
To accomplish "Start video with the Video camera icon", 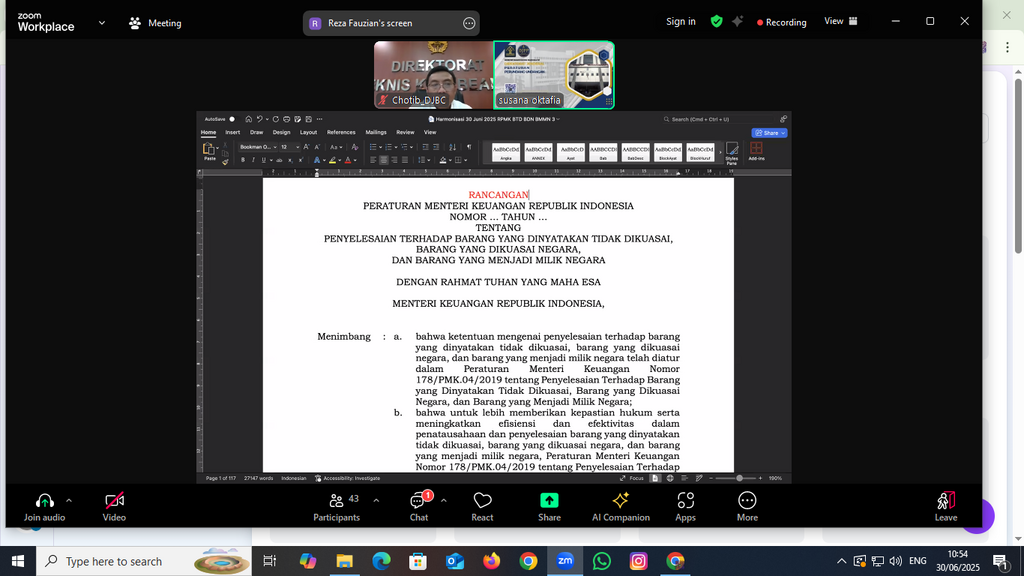I will pos(114,501).
